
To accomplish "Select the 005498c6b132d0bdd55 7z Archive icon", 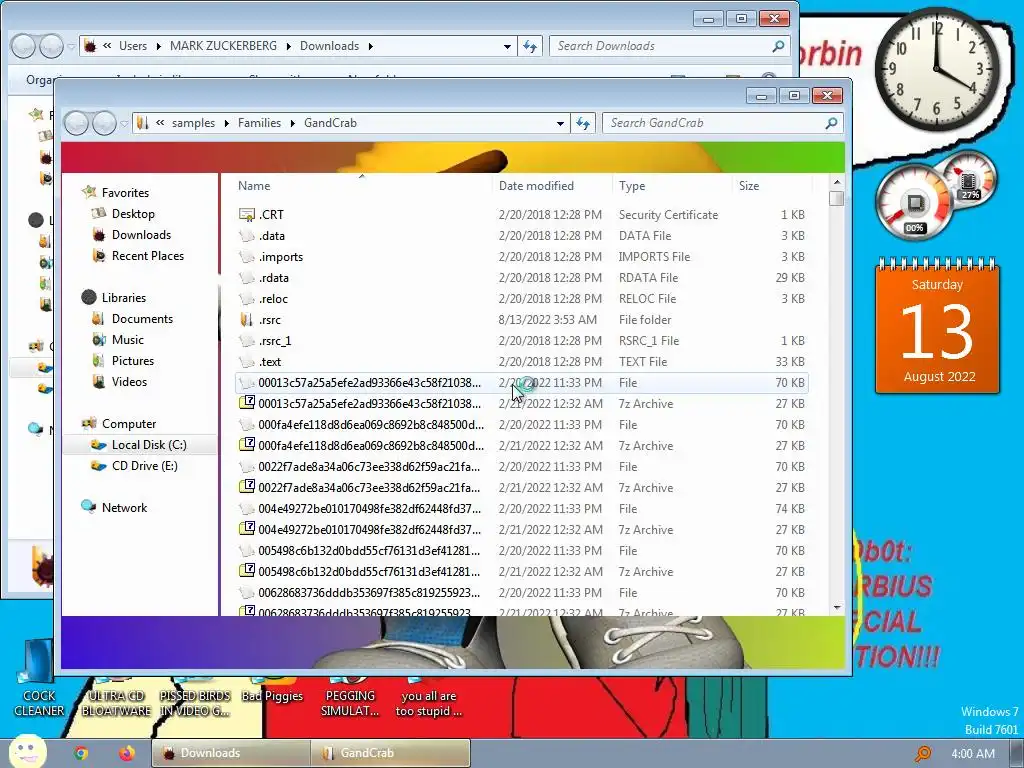I will 246,570.
